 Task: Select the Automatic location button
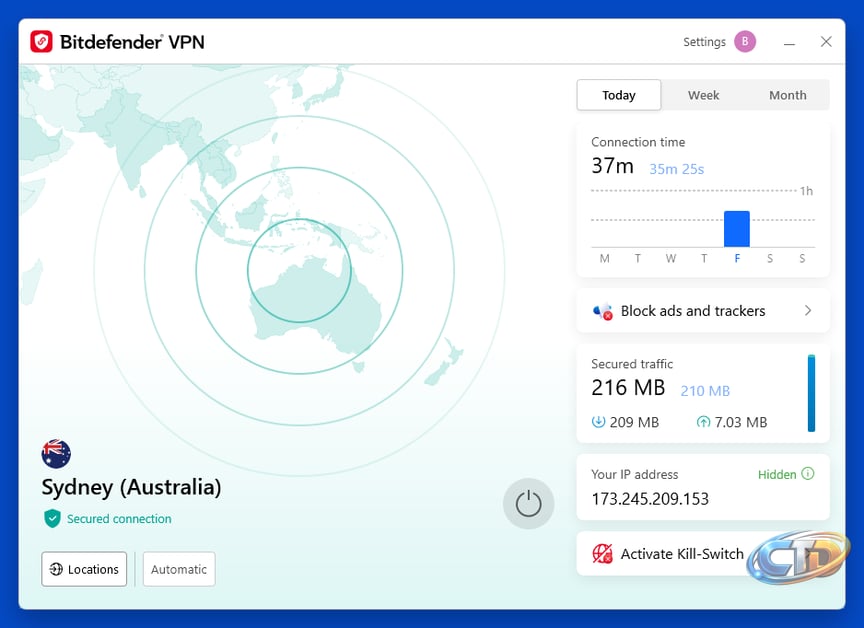pos(179,569)
